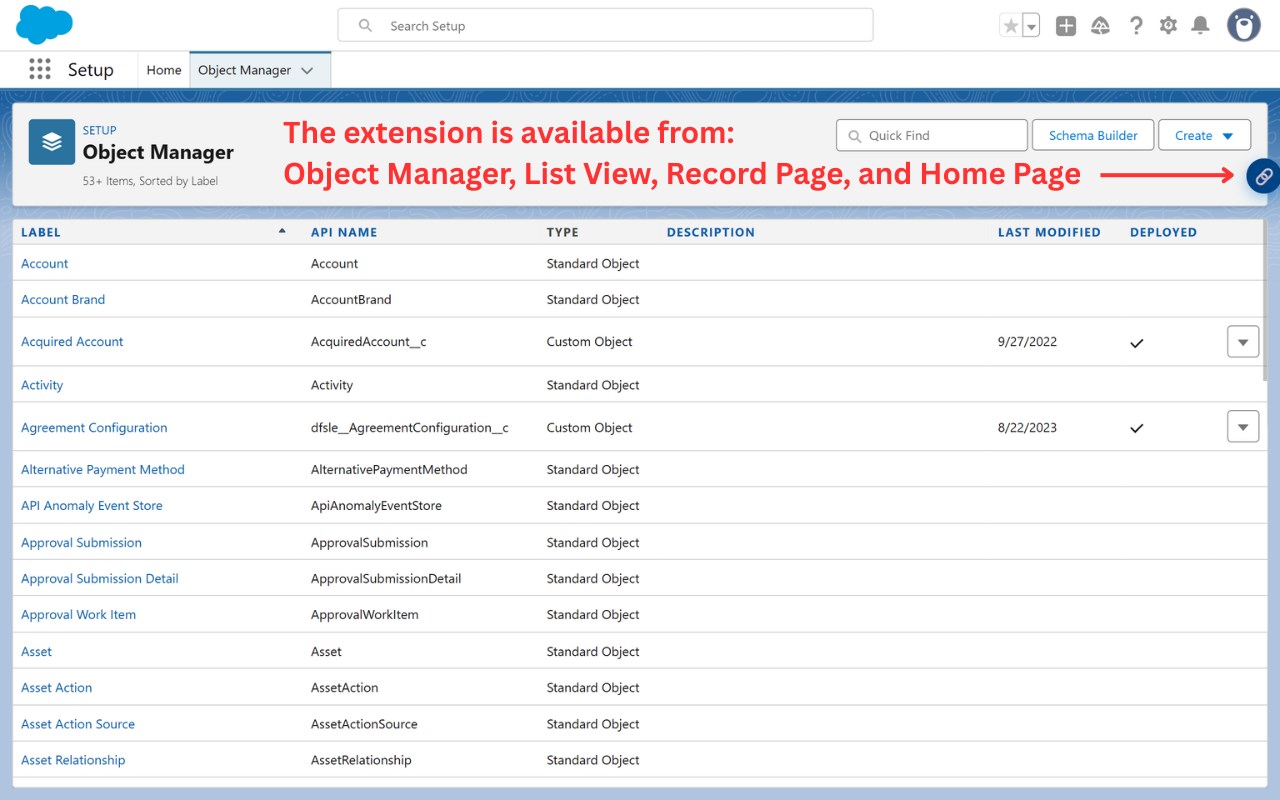1280x800 pixels.
Task: Open the Asset Relationship link
Action: 73,759
